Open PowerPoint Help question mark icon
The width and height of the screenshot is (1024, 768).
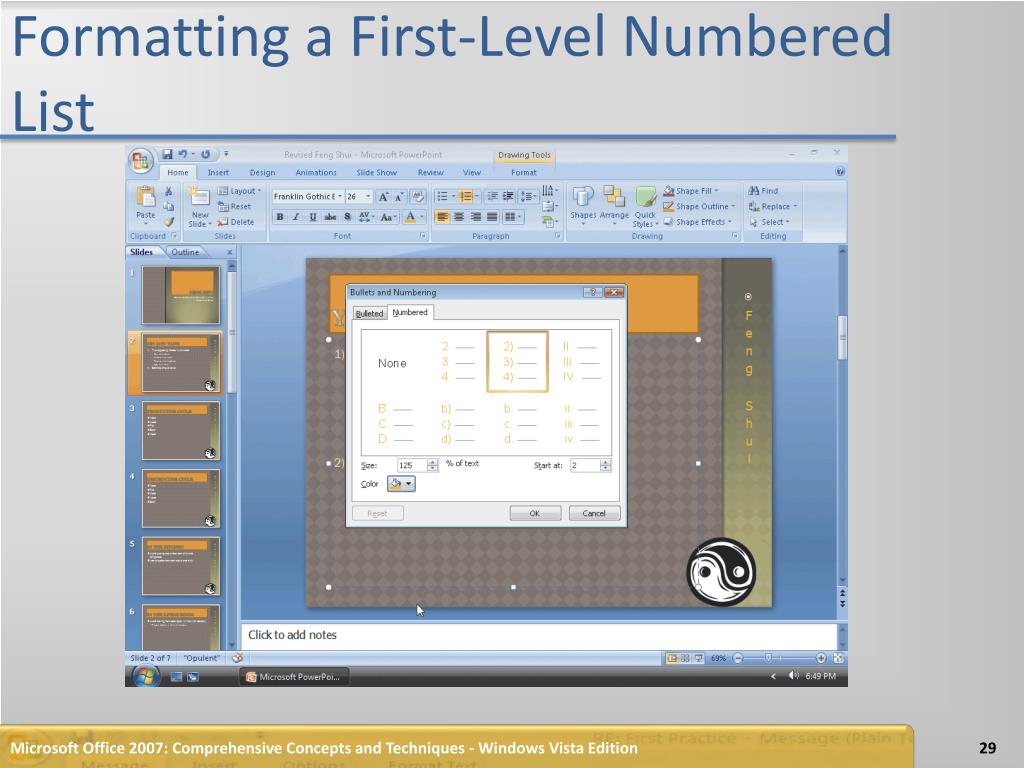[x=840, y=172]
